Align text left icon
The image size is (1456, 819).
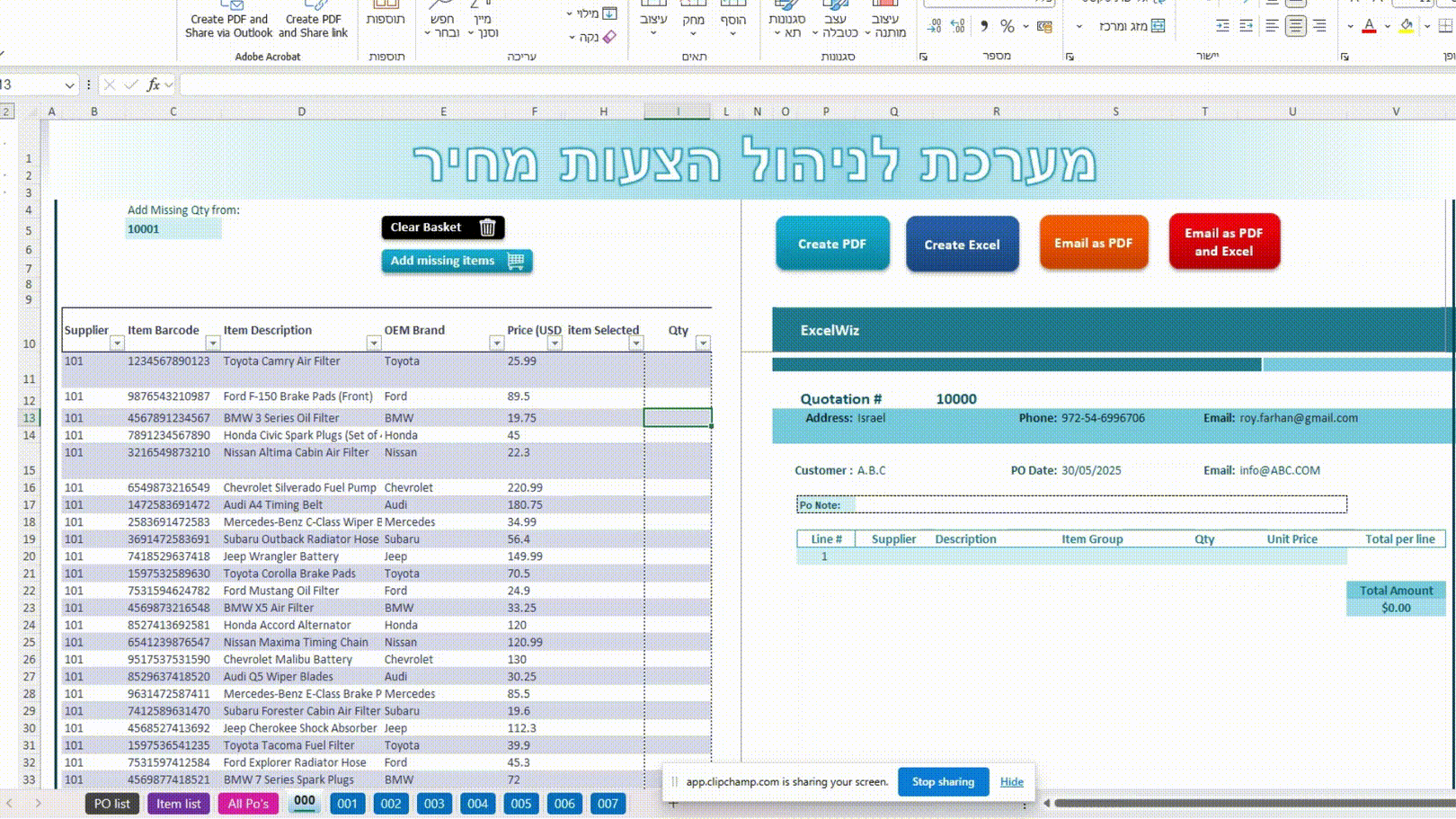pyautogui.click(x=1272, y=26)
